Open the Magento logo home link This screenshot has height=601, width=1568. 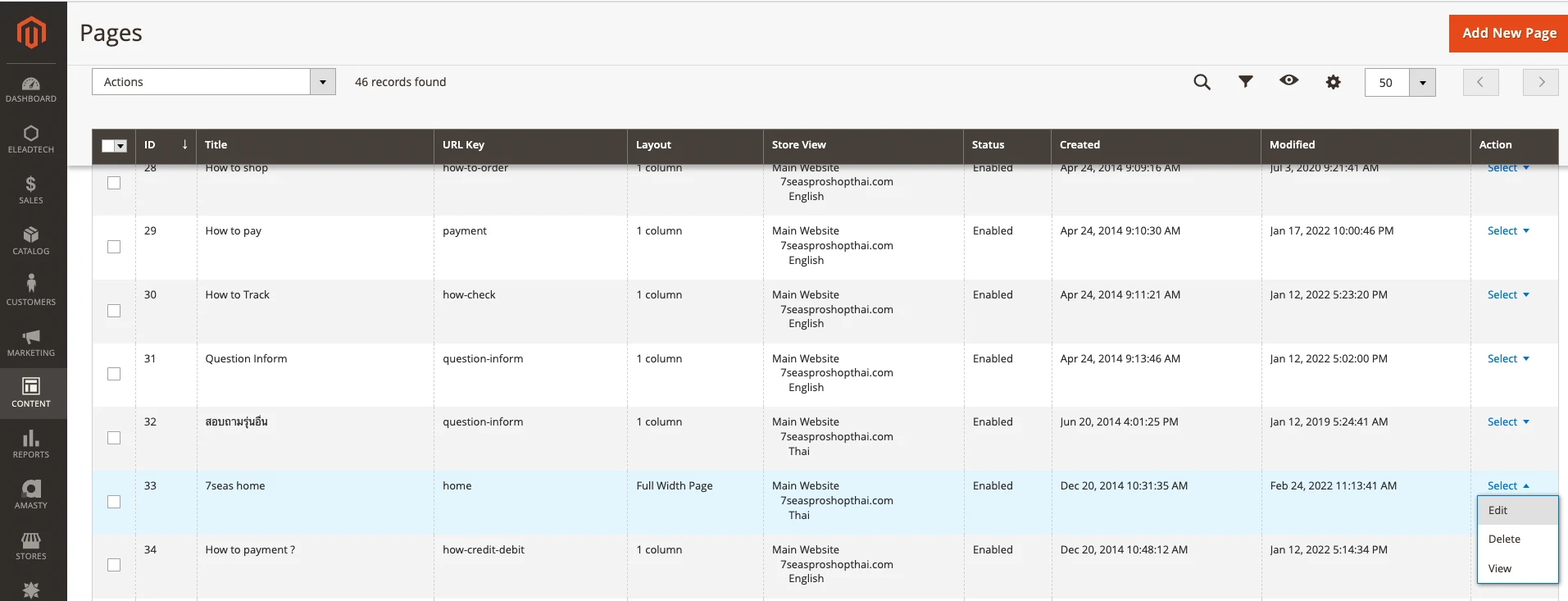click(32, 33)
